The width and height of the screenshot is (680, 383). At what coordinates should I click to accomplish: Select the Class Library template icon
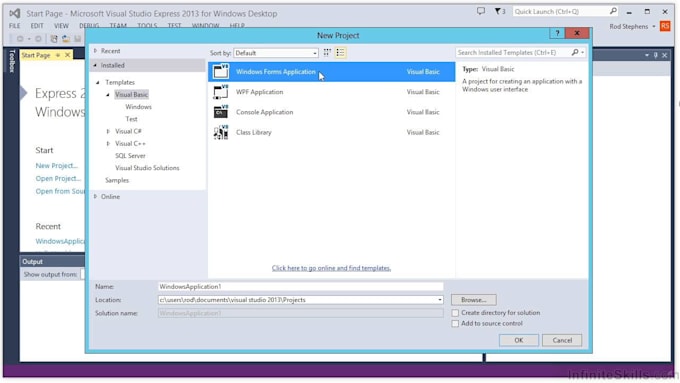221,132
